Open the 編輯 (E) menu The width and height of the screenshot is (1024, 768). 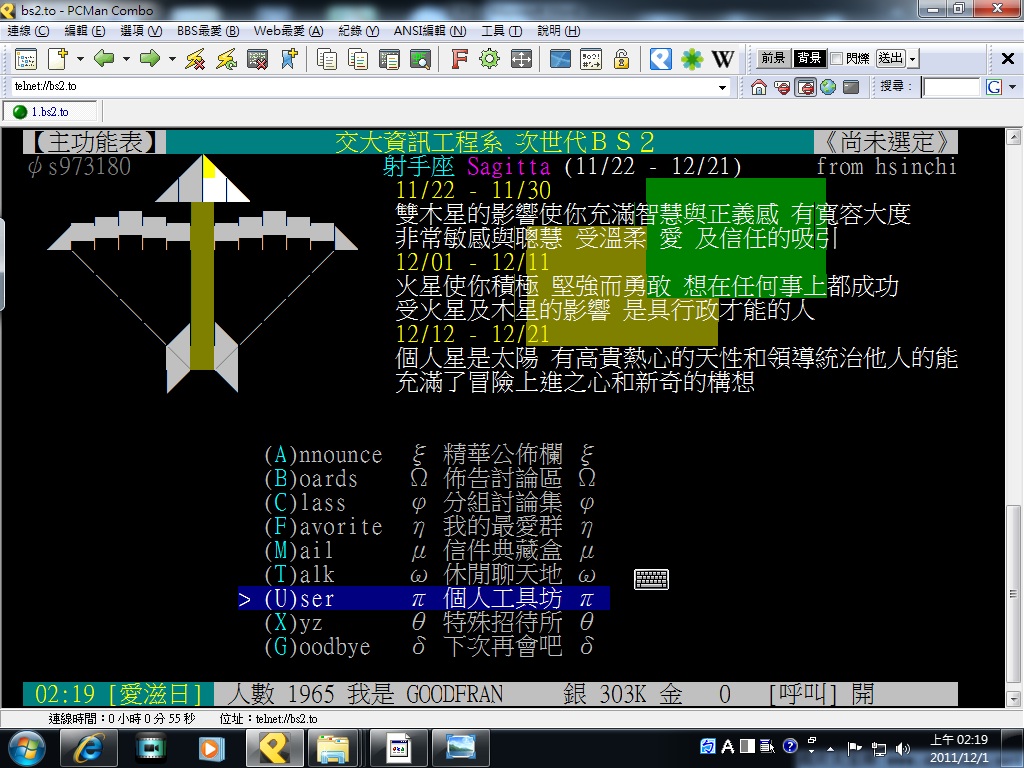tap(85, 31)
